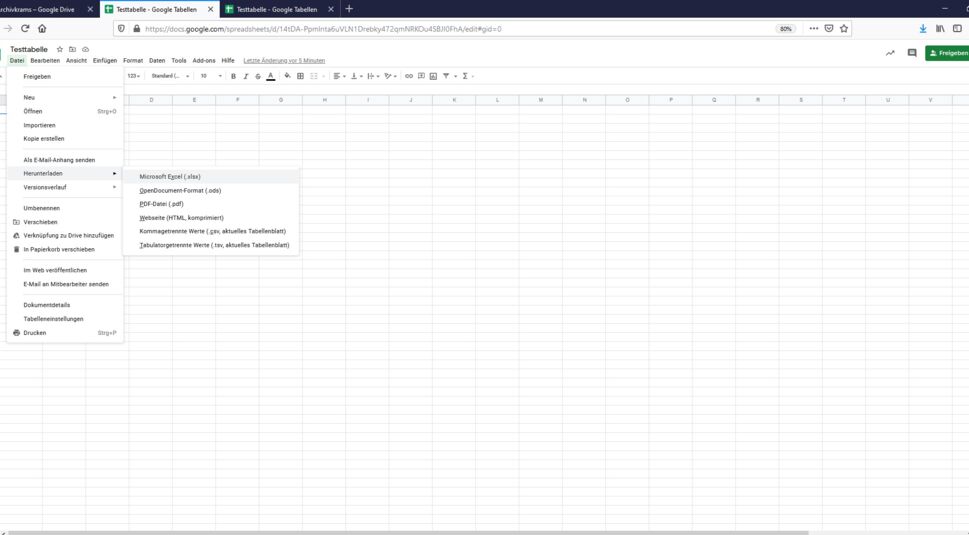The height and width of the screenshot is (535, 969).
Task: Open the font size 10 dropdown
Action: pyautogui.click(x=210, y=76)
